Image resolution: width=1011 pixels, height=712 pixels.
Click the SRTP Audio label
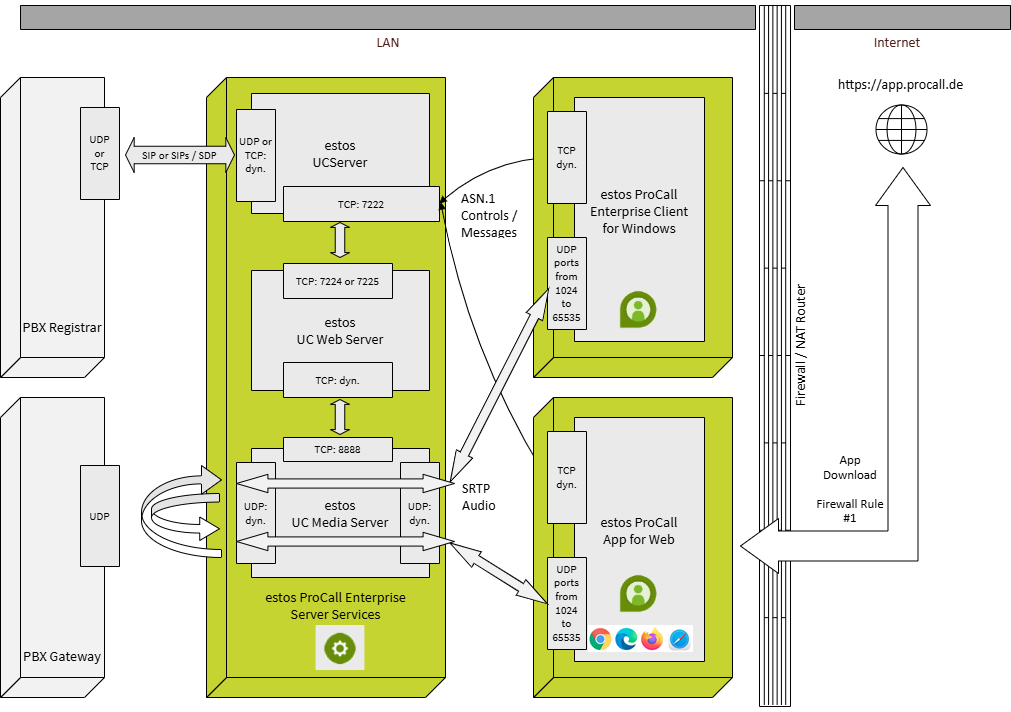coord(478,497)
